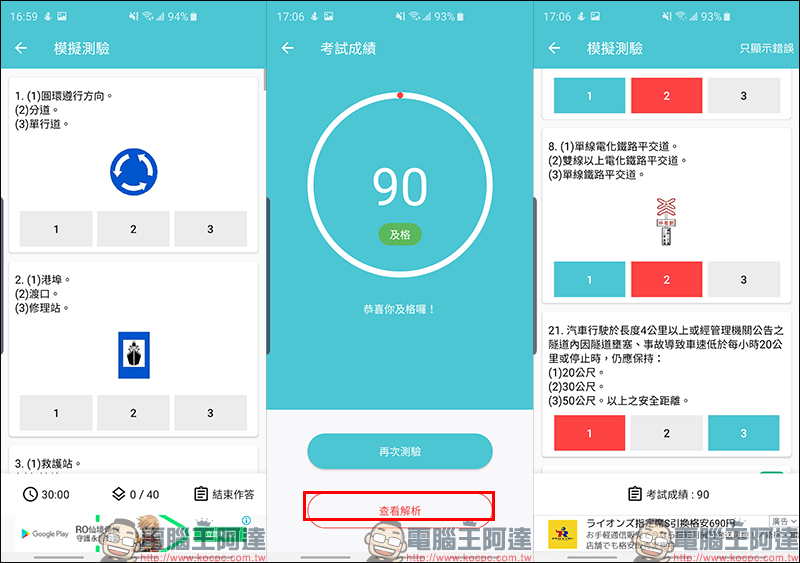Select answer 3 for ship sign question 2
Viewport: 800px width, 563px height.
click(x=210, y=412)
